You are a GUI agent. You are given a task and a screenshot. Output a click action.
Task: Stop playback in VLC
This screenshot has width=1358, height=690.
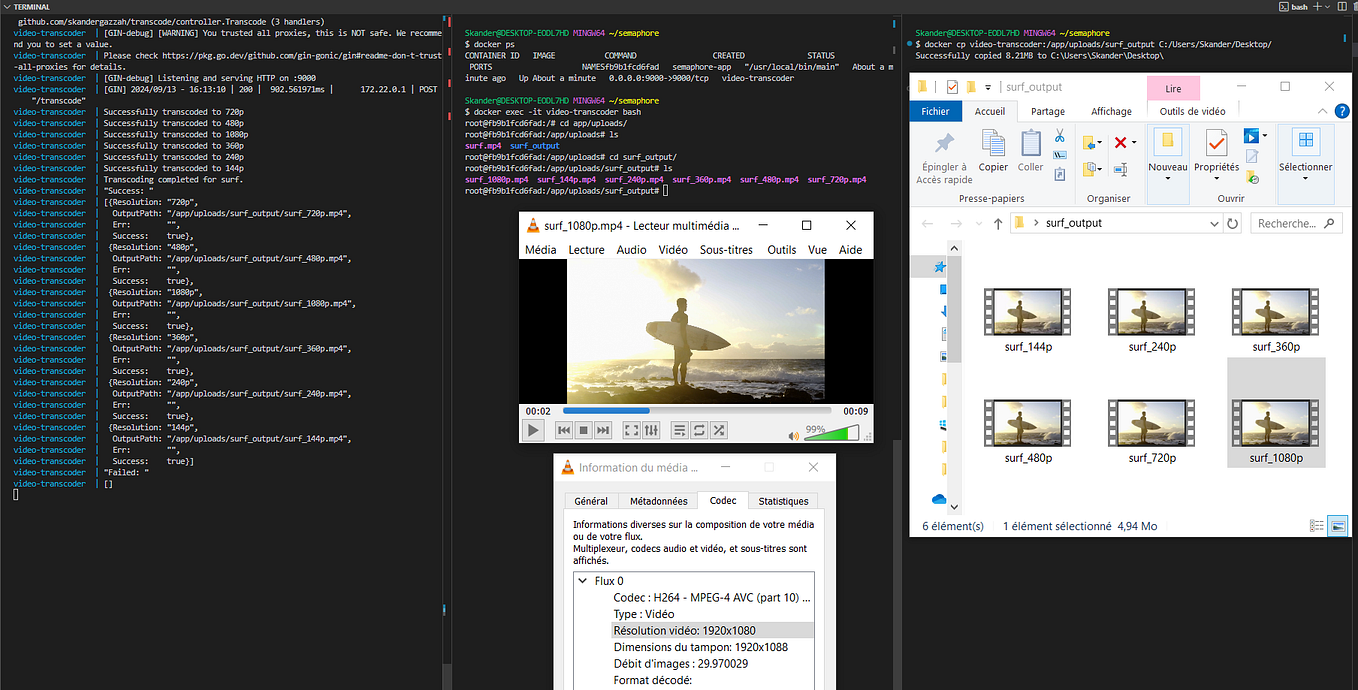[583, 430]
